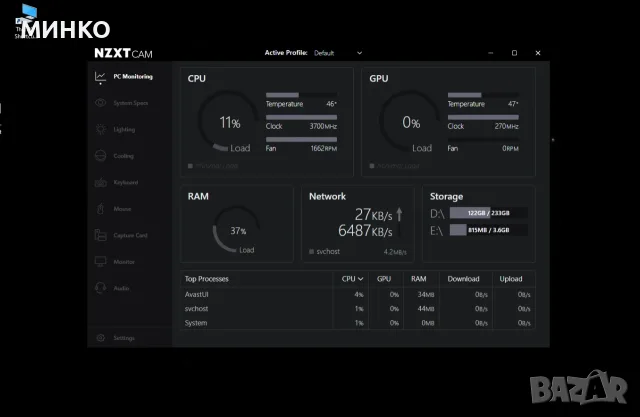Click the D:\ storage usage bar
Screen dimensions: 640x417
[489, 213]
